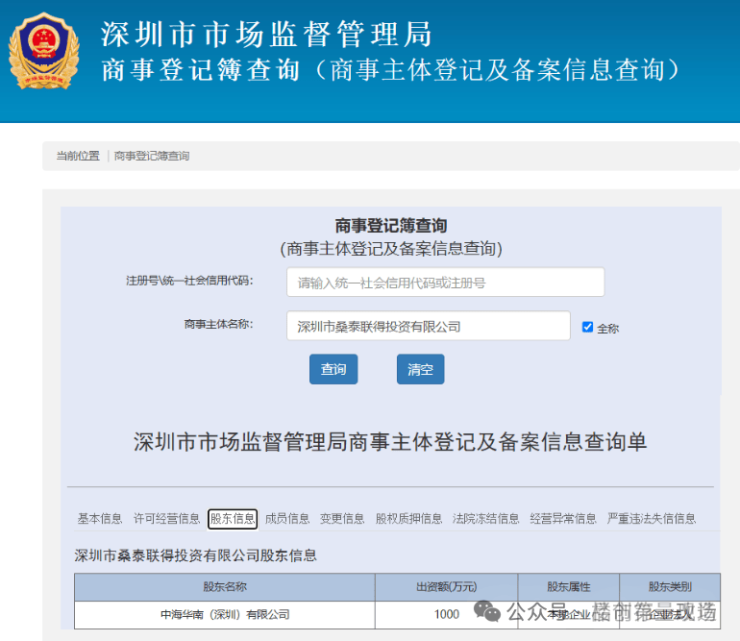Image resolution: width=740 pixels, height=641 pixels.
Task: Focus the 商事主体名称 input field
Action: [x=429, y=326]
